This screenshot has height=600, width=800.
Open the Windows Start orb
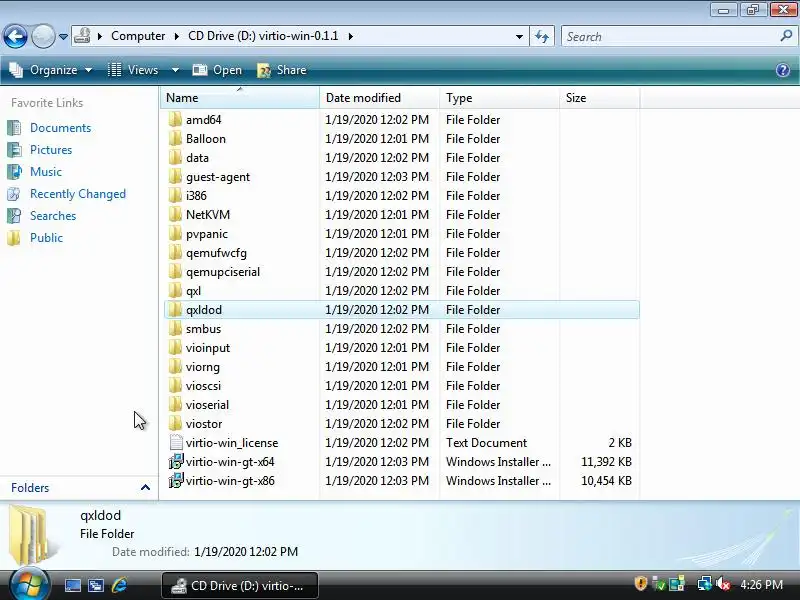click(x=30, y=584)
